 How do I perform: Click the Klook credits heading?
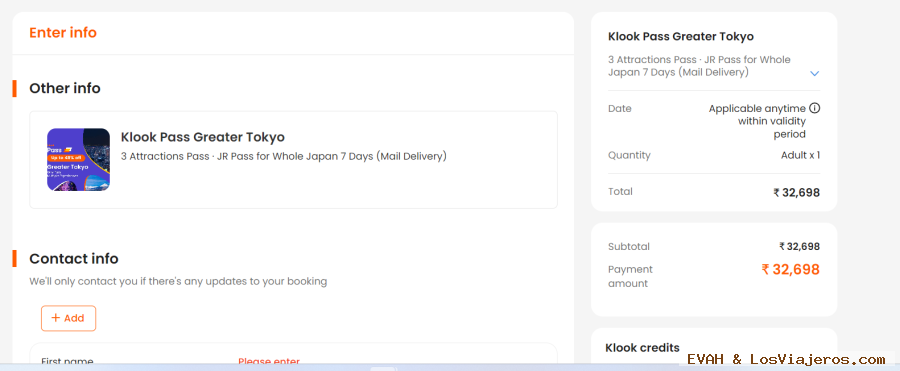point(642,348)
